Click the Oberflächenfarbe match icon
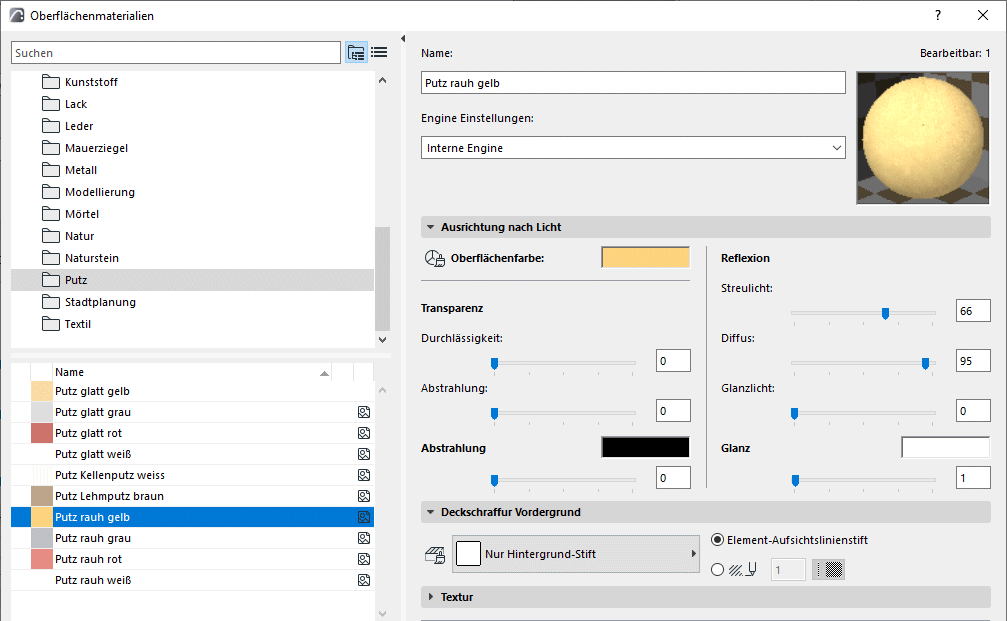Viewport: 1007px width, 621px height. coord(434,259)
